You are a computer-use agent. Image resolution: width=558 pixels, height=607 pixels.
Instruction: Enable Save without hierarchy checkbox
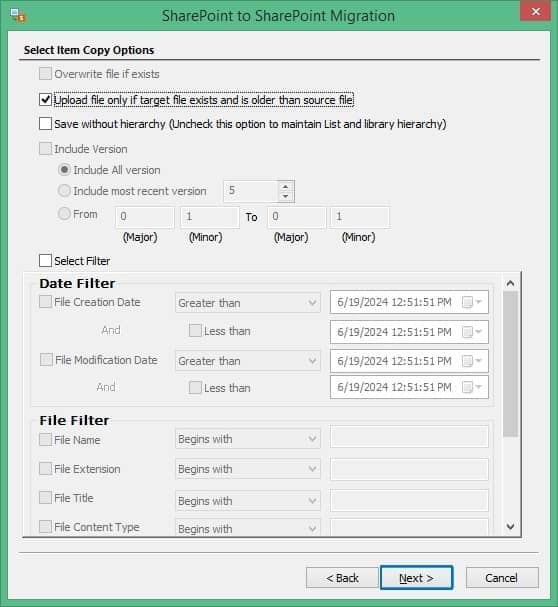tap(45, 123)
